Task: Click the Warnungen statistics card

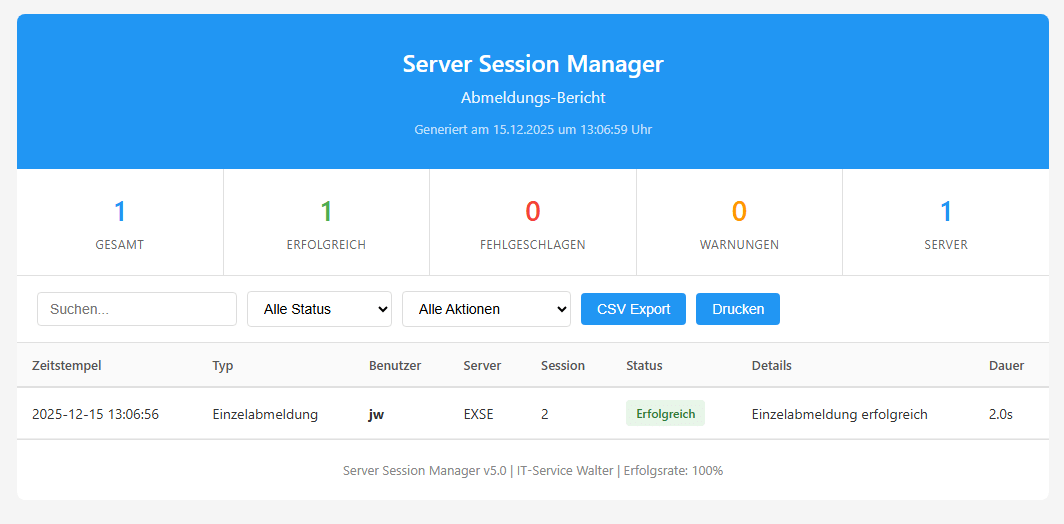Action: coord(739,223)
